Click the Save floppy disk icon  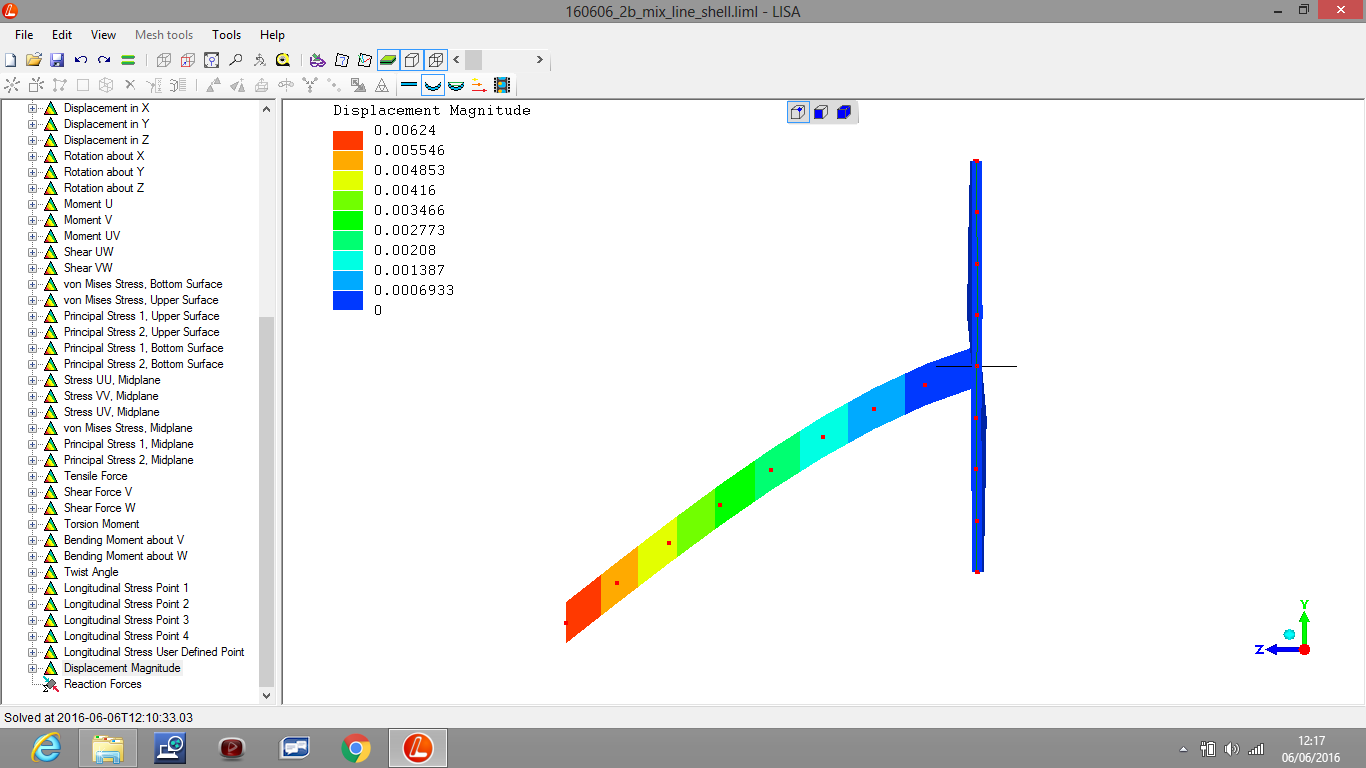click(57, 60)
